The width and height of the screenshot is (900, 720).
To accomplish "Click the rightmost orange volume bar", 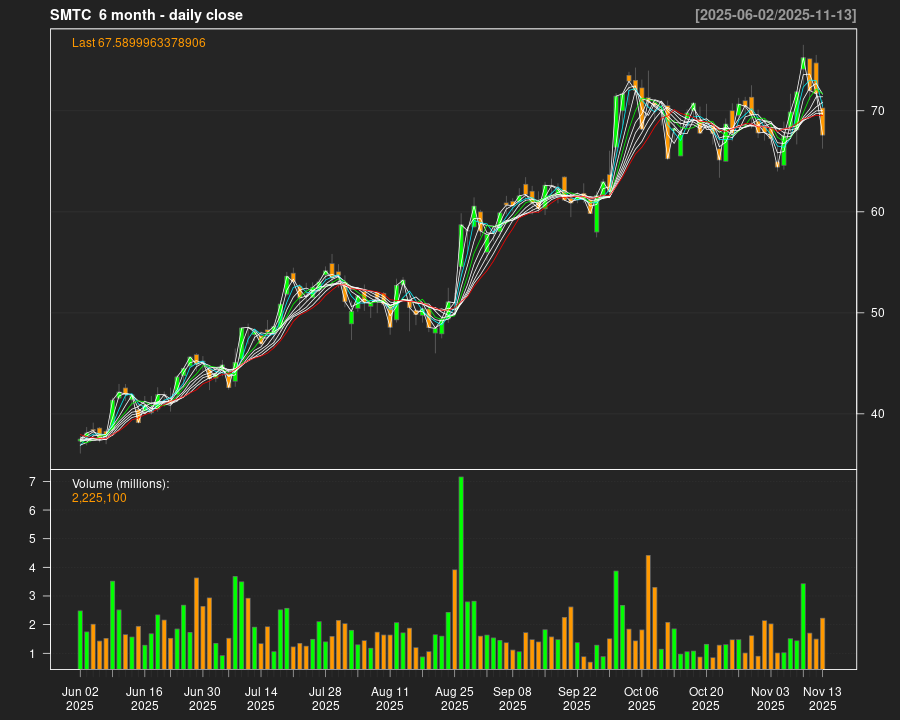I will (x=822, y=643).
